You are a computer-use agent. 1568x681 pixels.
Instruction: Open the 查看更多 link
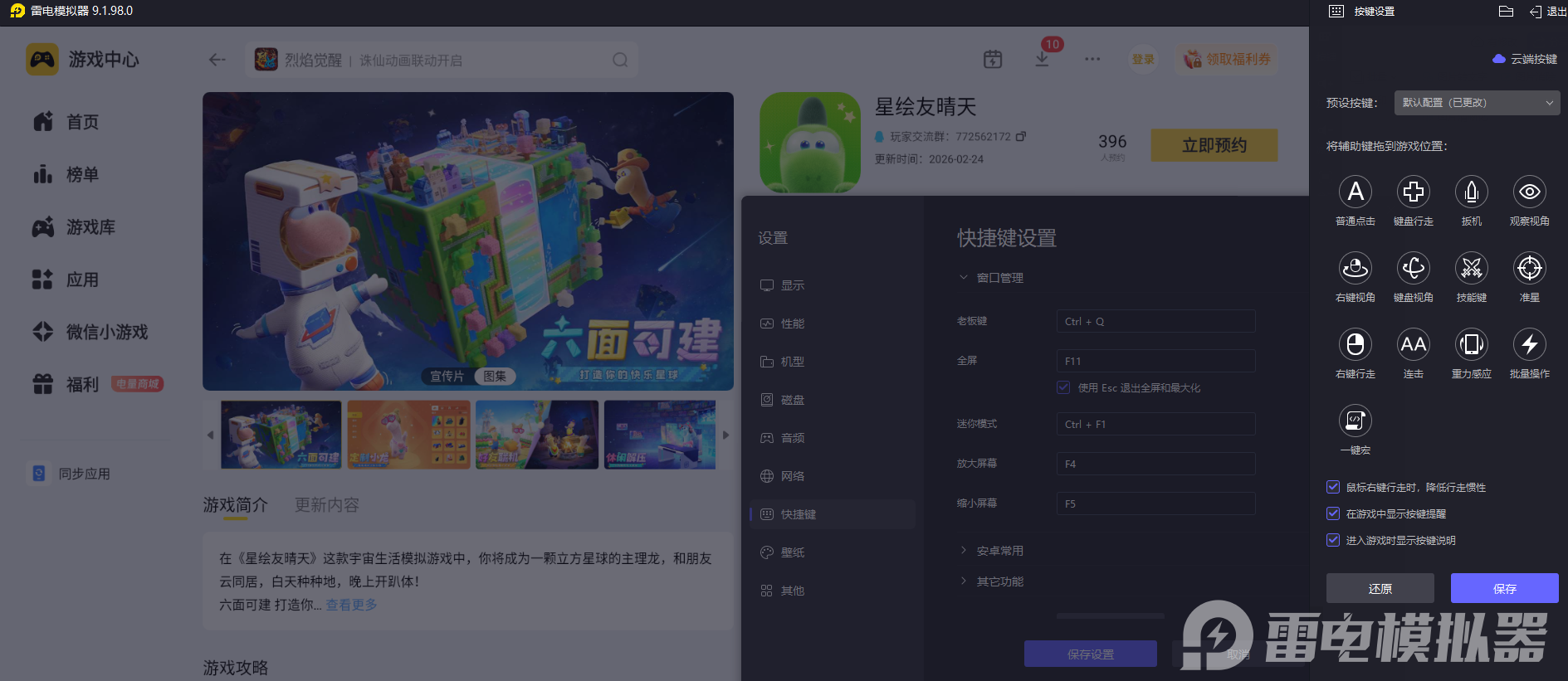352,605
